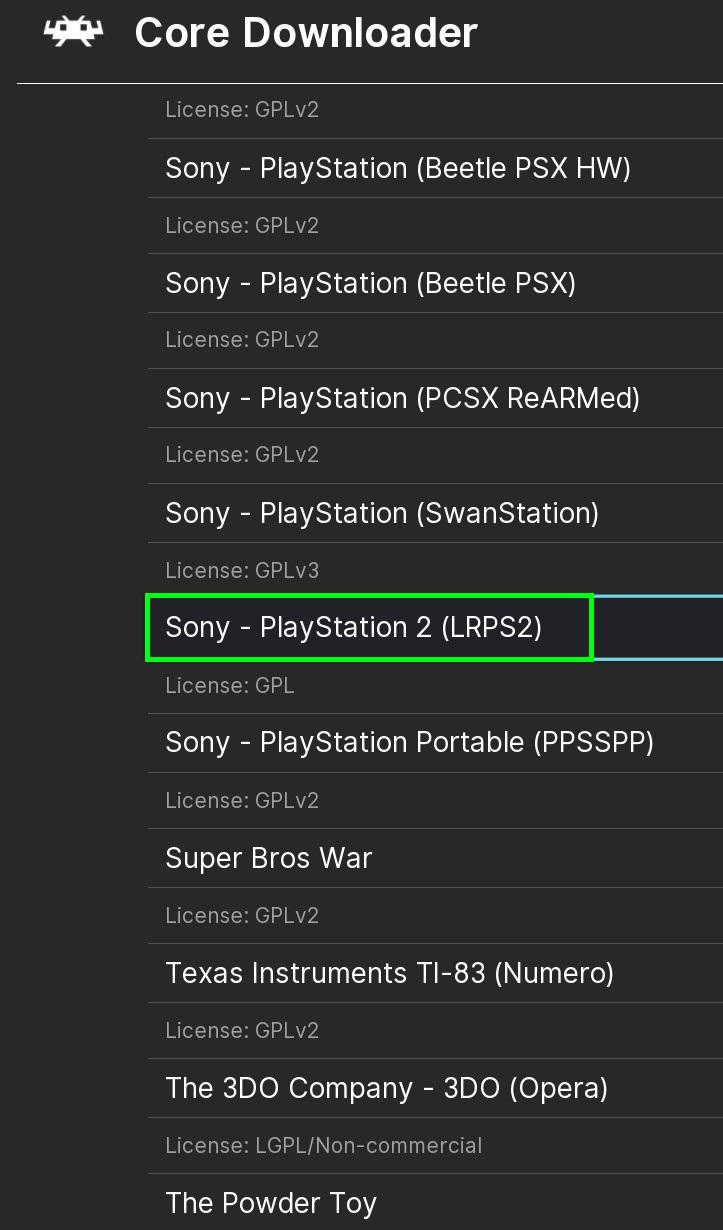Choose Texas Instruments TI-83 (Numero) core
The width and height of the screenshot is (723, 1230).
click(x=389, y=972)
